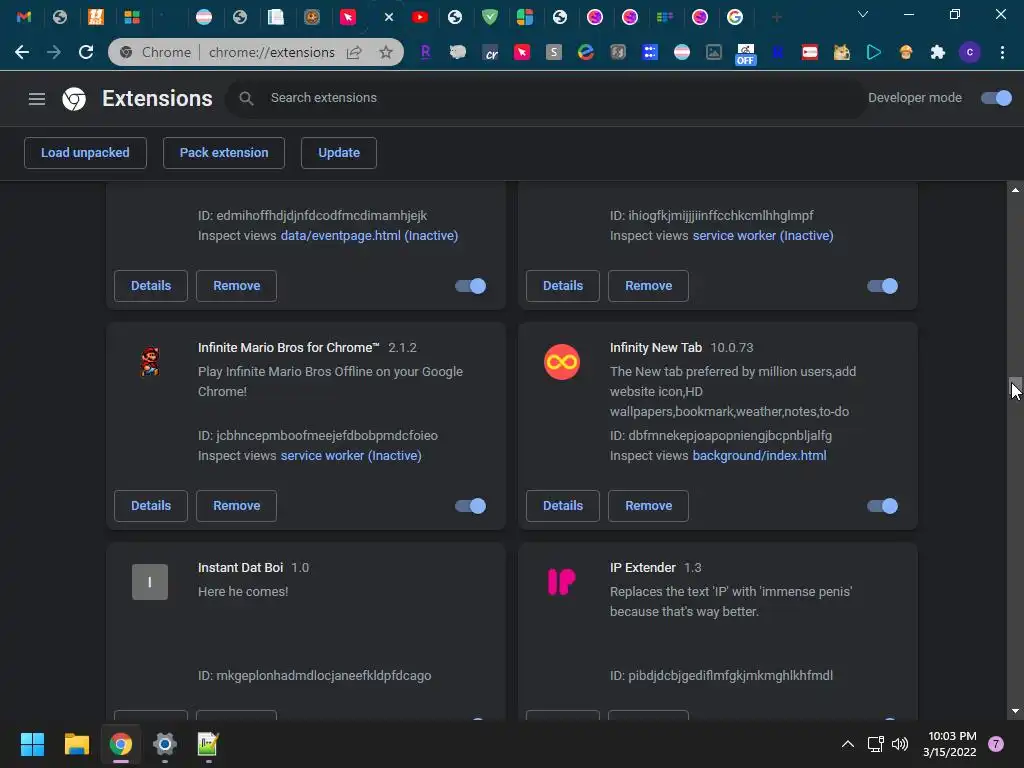Reload the extensions page
The width and height of the screenshot is (1024, 768).
[x=86, y=52]
